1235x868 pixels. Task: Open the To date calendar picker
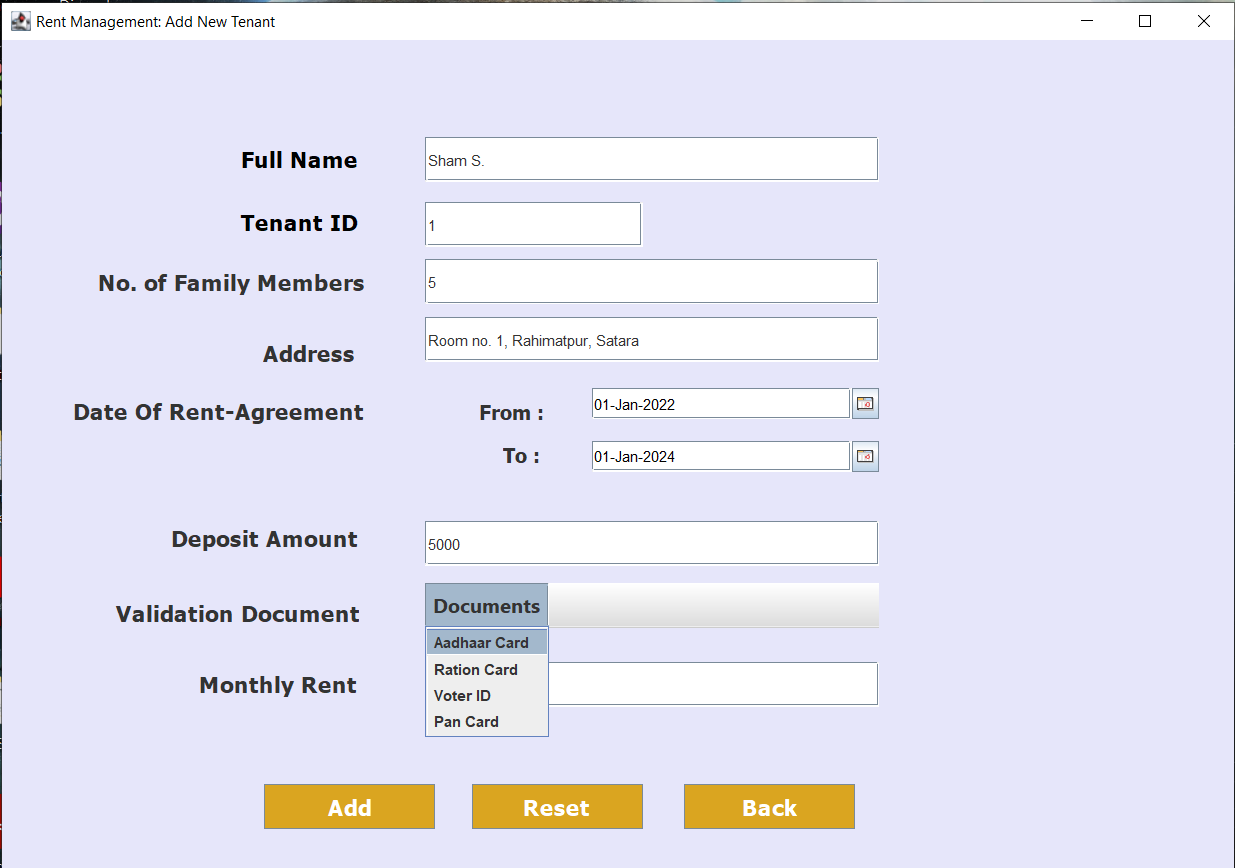click(864, 456)
